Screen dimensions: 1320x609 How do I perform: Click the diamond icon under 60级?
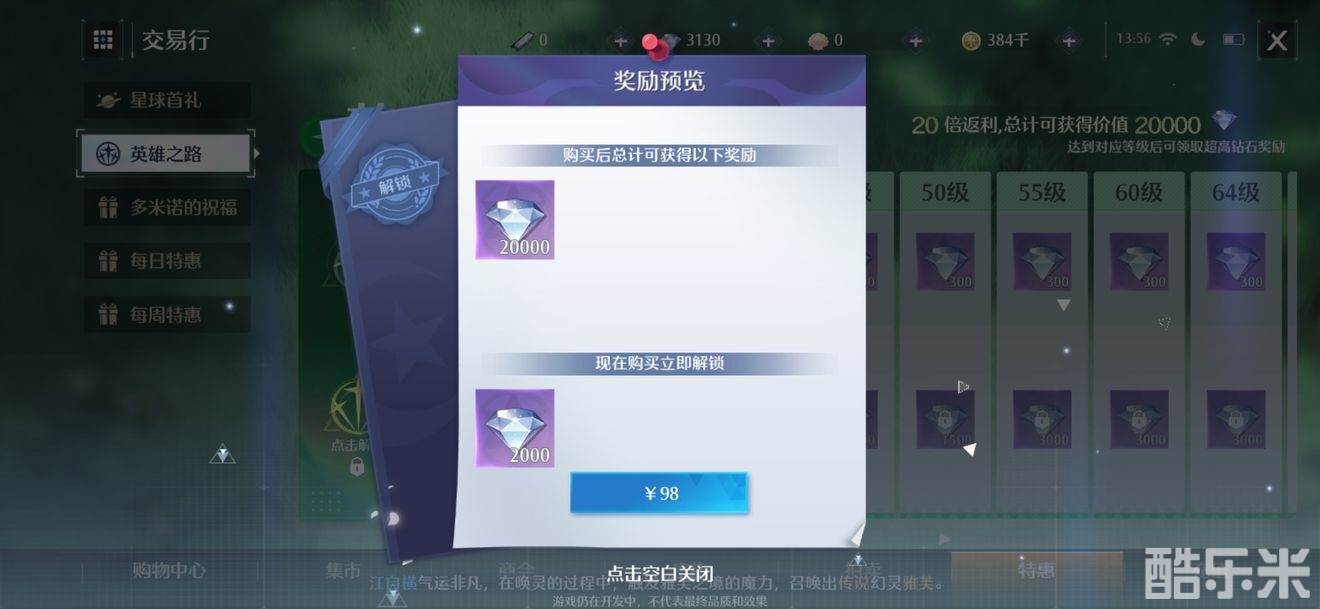[1138, 262]
